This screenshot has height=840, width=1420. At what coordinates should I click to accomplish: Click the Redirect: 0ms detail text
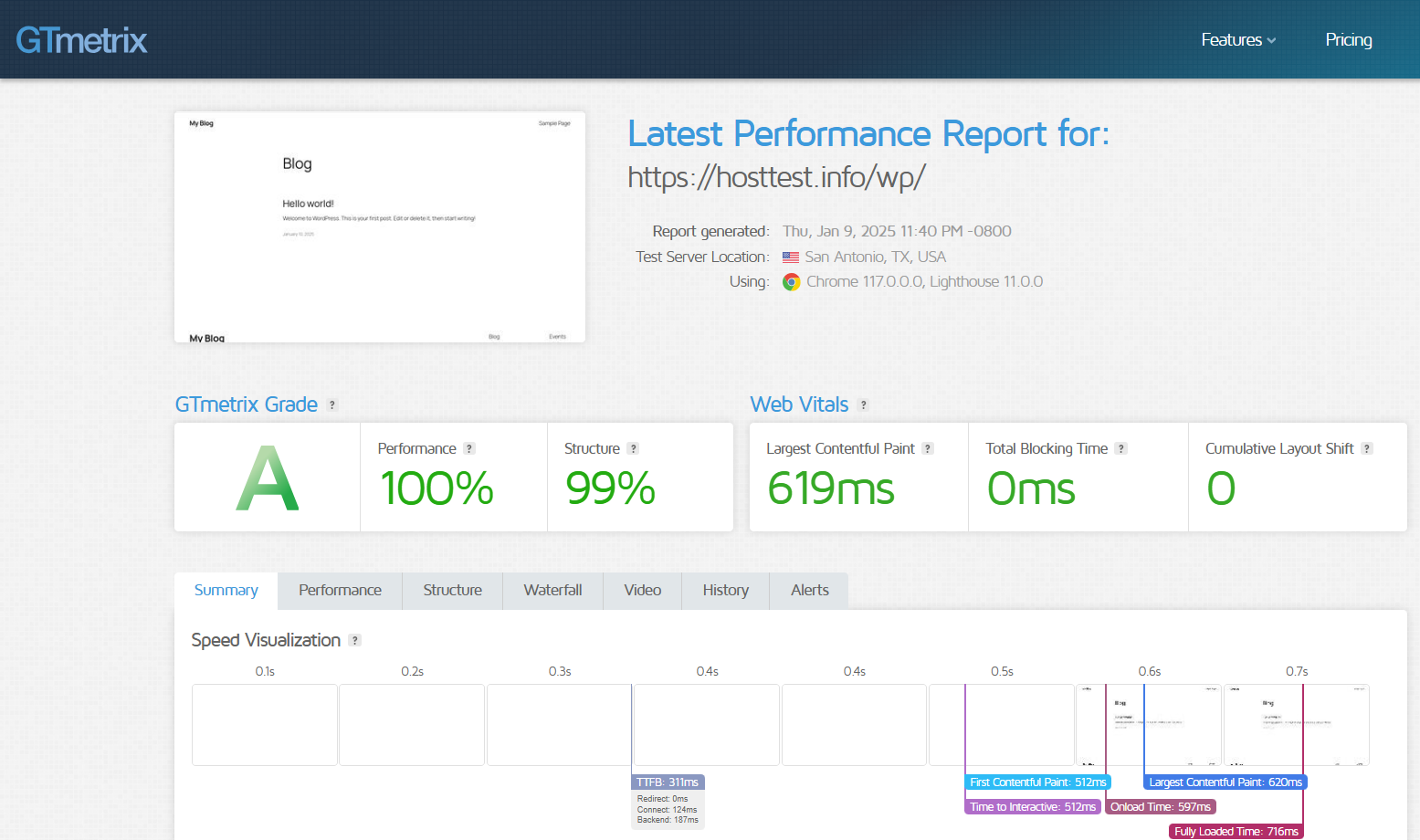(x=662, y=799)
